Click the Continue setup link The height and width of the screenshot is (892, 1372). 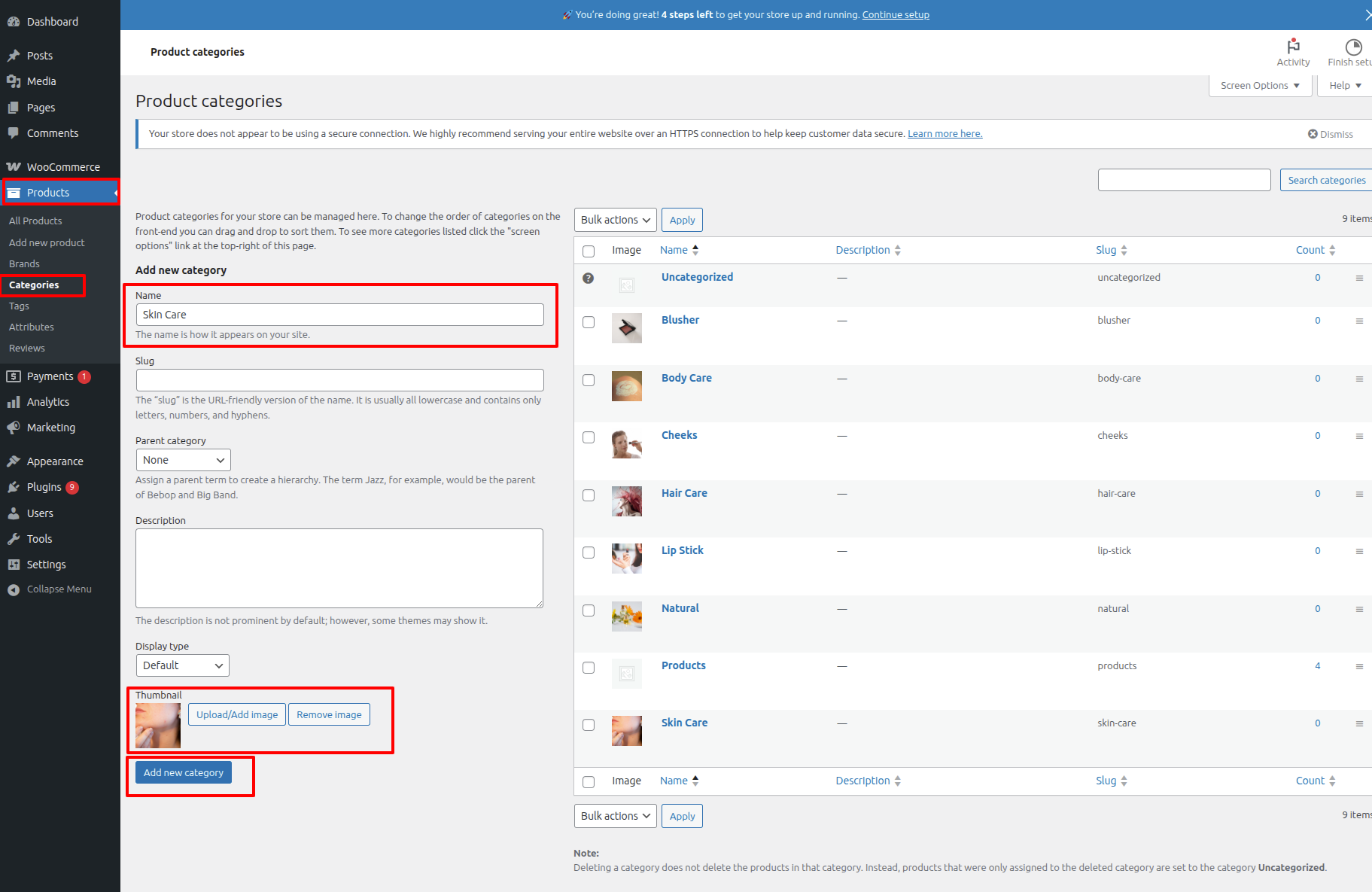click(x=896, y=15)
